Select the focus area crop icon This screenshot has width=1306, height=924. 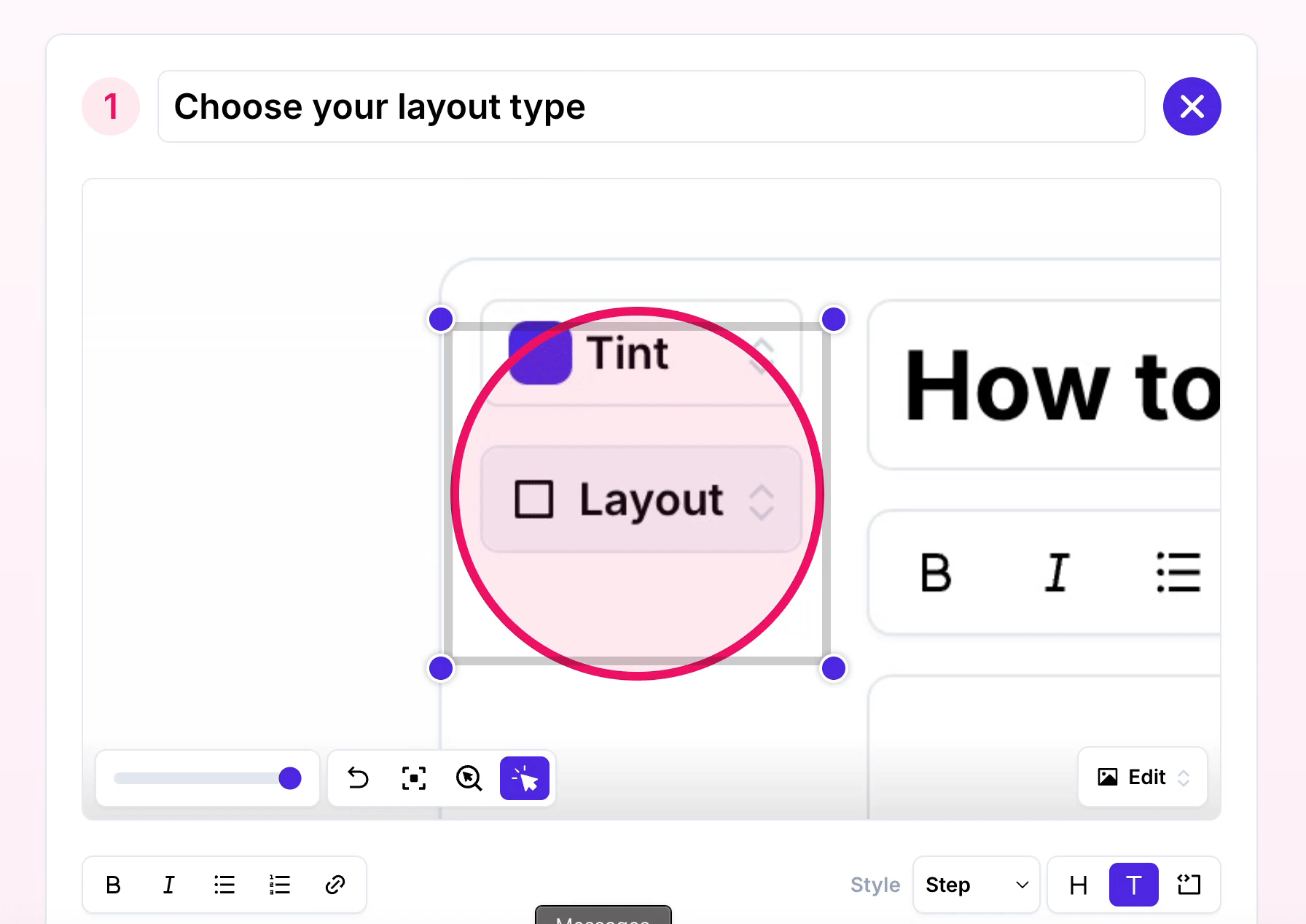[x=414, y=778]
